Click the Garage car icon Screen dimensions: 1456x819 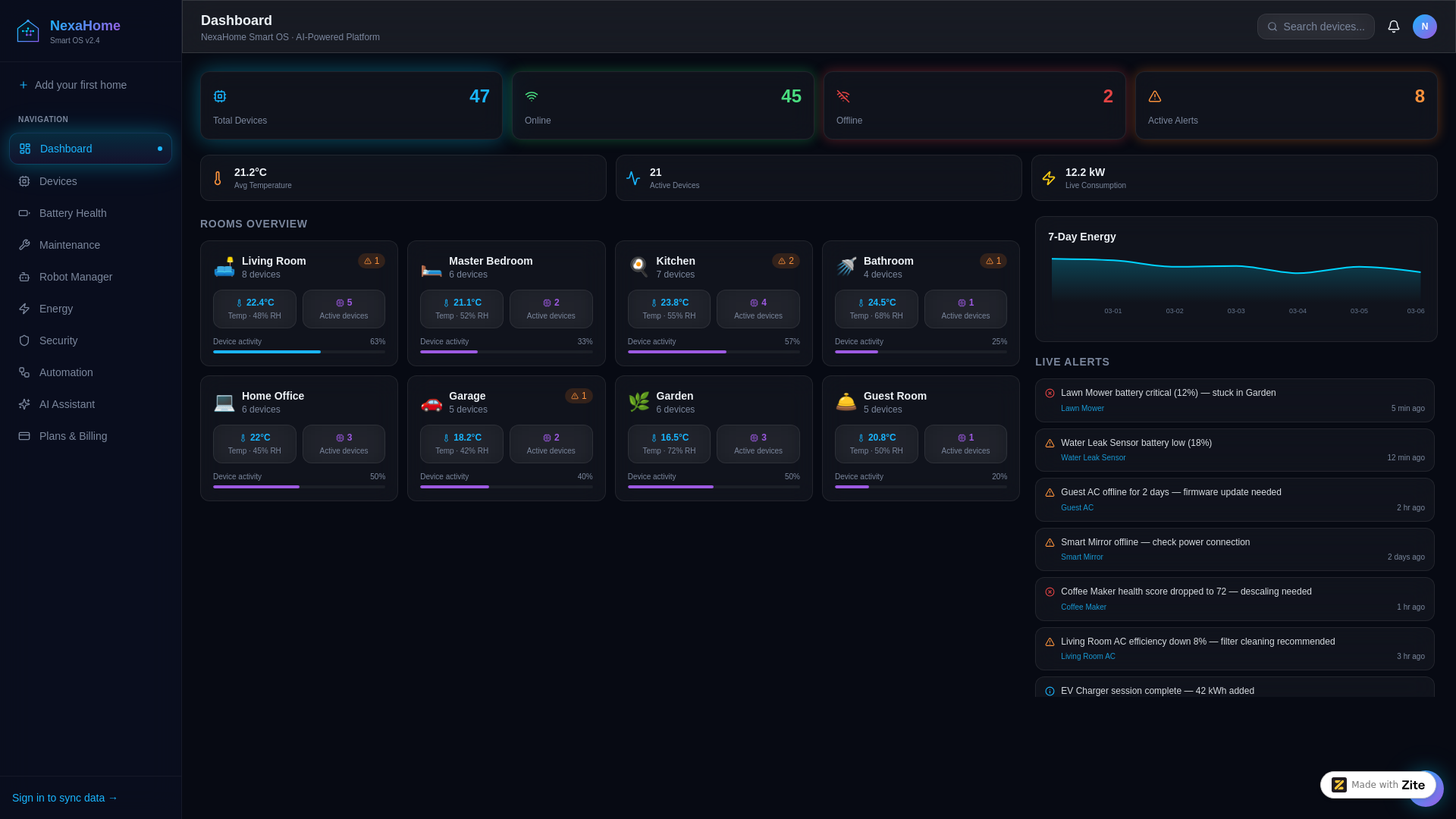click(431, 402)
